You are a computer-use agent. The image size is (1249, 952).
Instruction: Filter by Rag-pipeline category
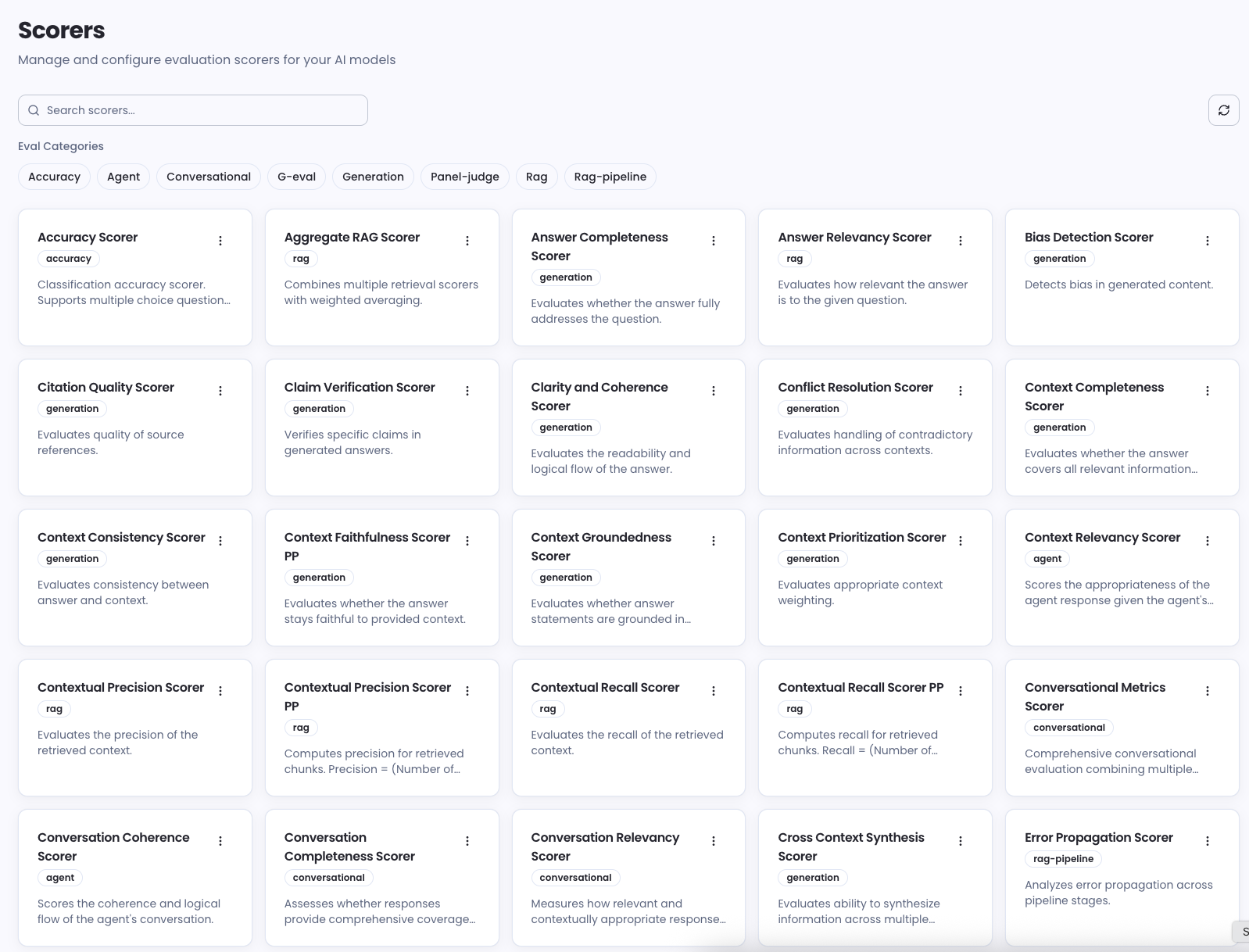(x=610, y=177)
